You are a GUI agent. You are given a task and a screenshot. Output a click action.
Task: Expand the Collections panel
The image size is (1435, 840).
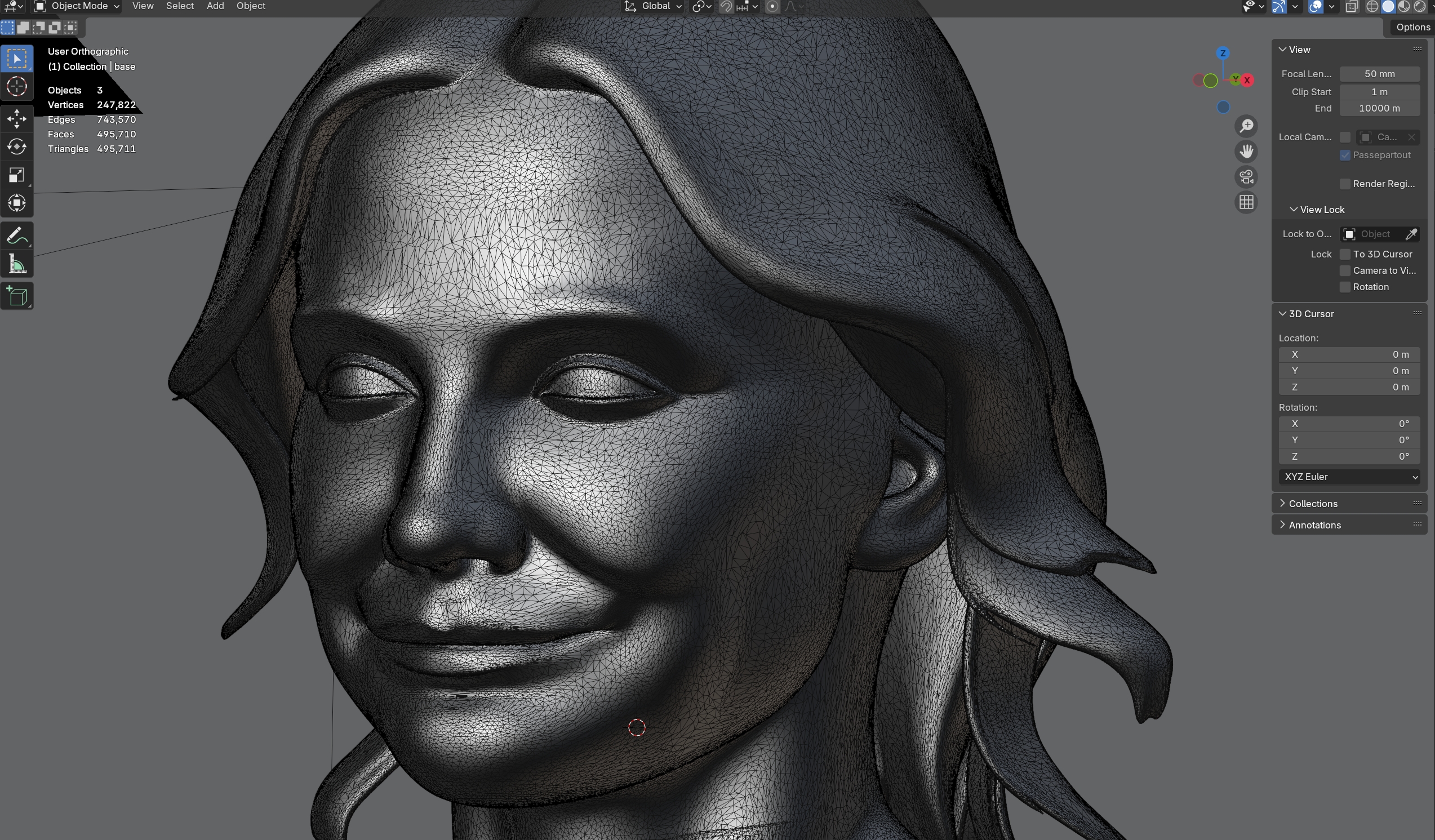1313,504
